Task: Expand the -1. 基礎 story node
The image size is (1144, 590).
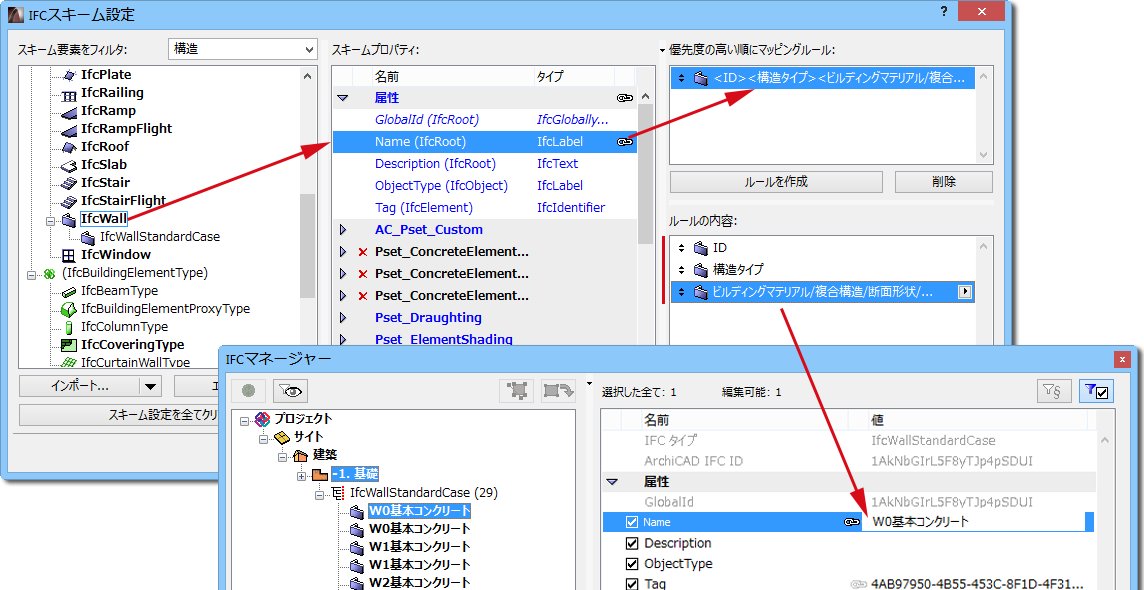Action: (x=301, y=475)
